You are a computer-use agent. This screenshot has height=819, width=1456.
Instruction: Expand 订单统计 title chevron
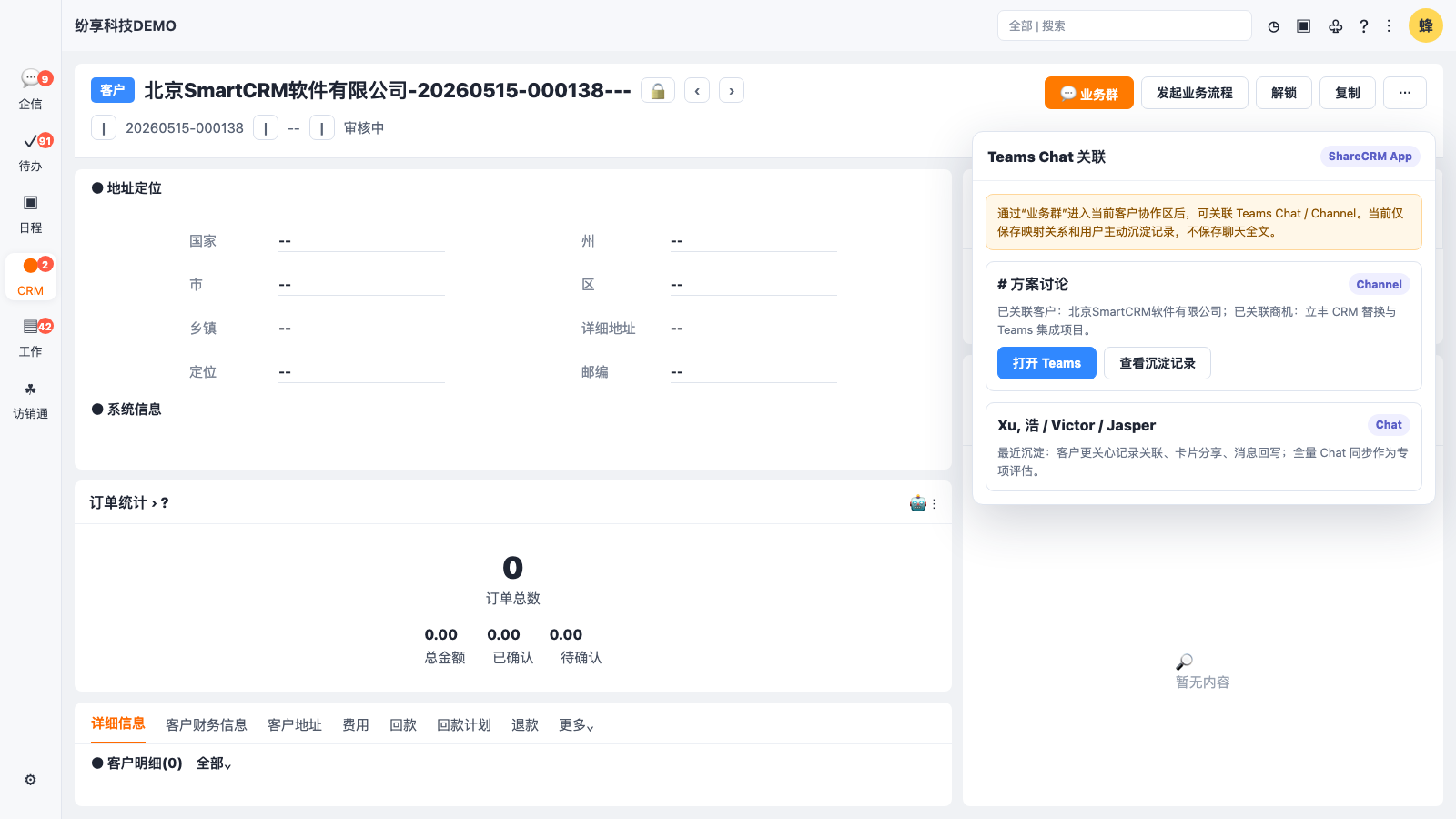click(x=154, y=503)
